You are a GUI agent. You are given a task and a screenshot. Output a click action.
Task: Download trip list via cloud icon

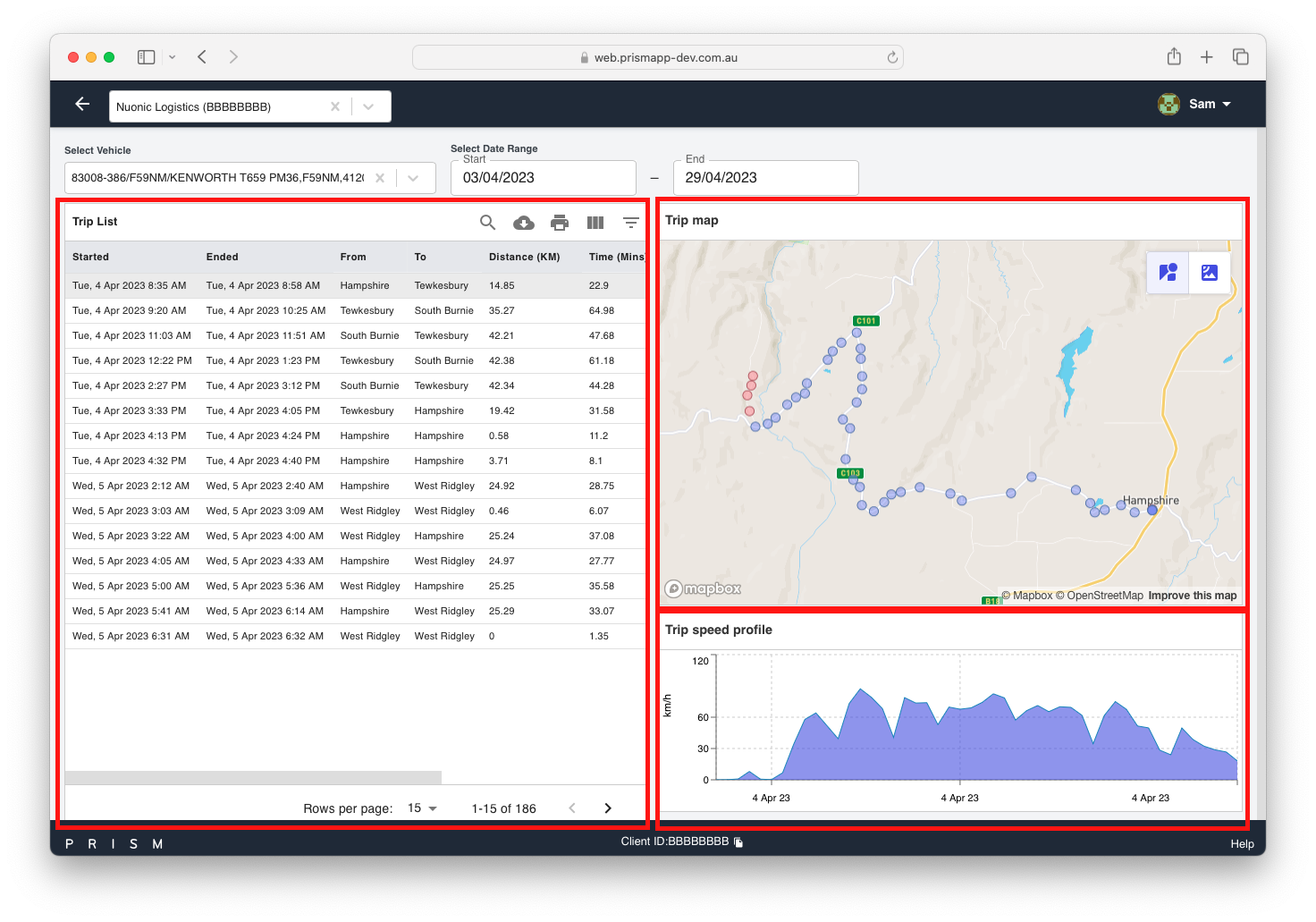point(524,223)
